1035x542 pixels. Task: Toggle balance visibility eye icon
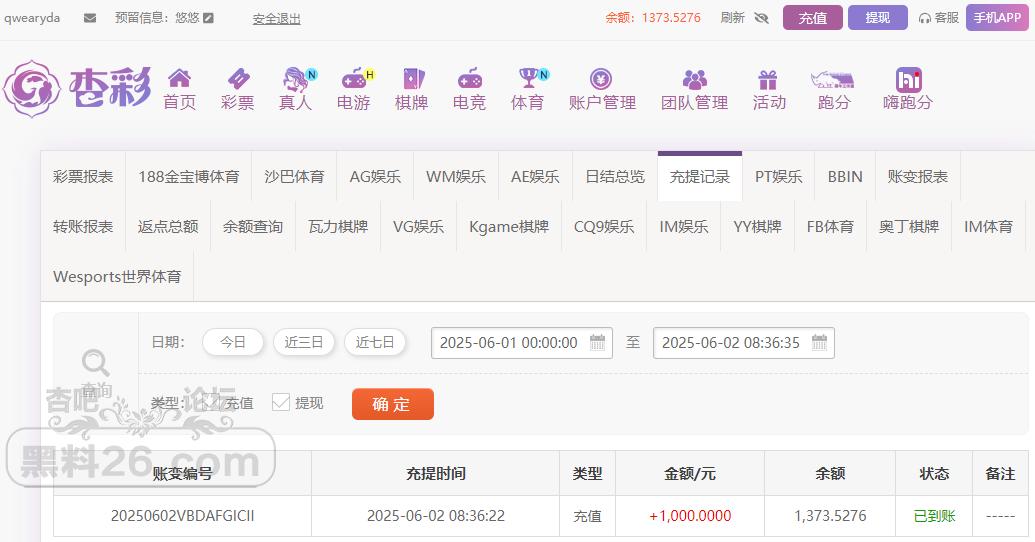[761, 18]
